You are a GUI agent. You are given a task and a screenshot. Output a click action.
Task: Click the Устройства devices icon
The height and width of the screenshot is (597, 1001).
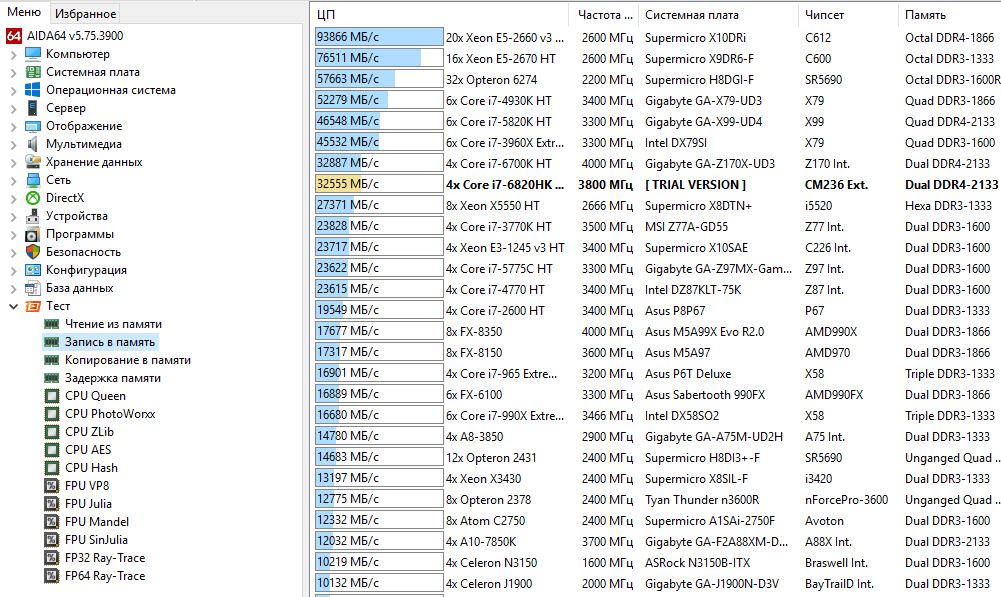(x=33, y=216)
